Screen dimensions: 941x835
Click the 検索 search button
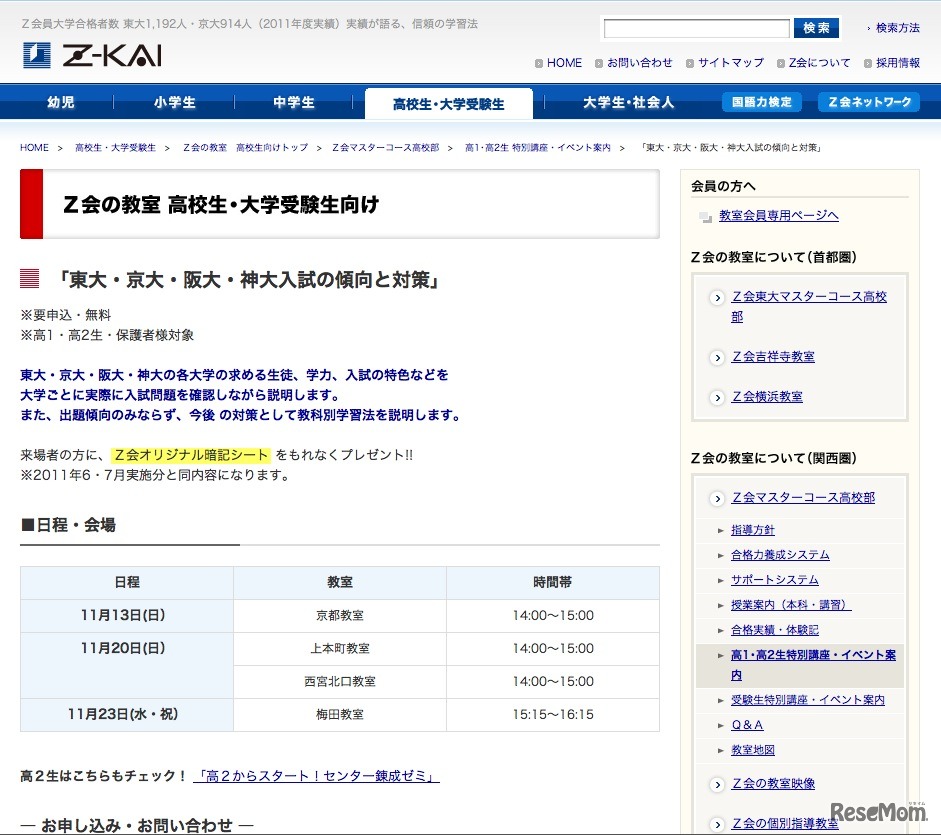click(816, 28)
